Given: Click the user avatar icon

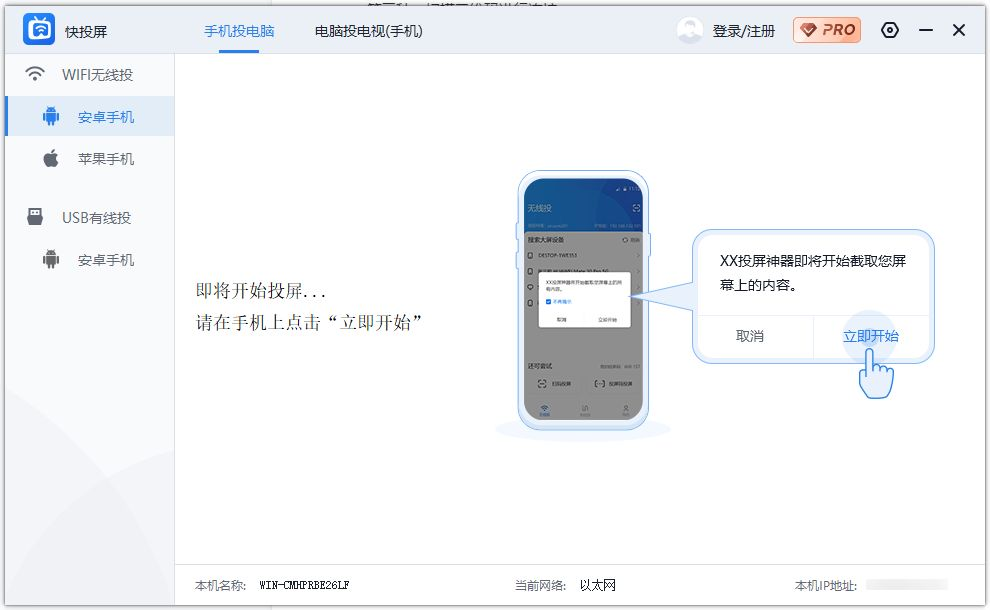Looking at the screenshot, I should click(x=690, y=30).
